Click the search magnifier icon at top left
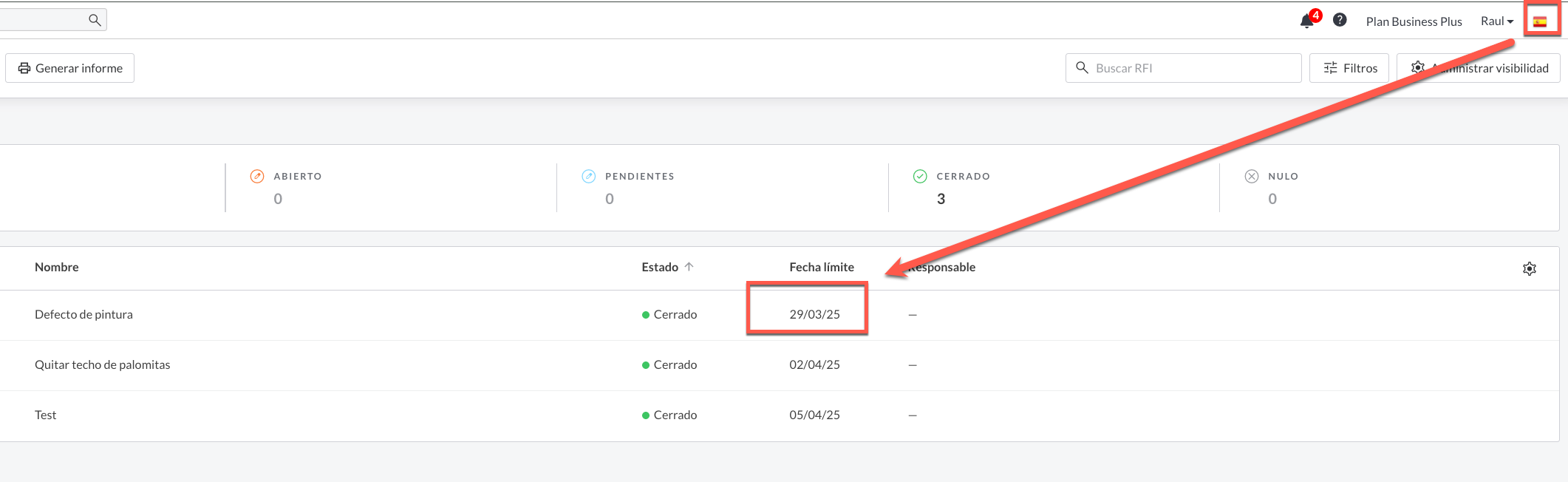Screen dimensions: 1568x482 (x=95, y=20)
